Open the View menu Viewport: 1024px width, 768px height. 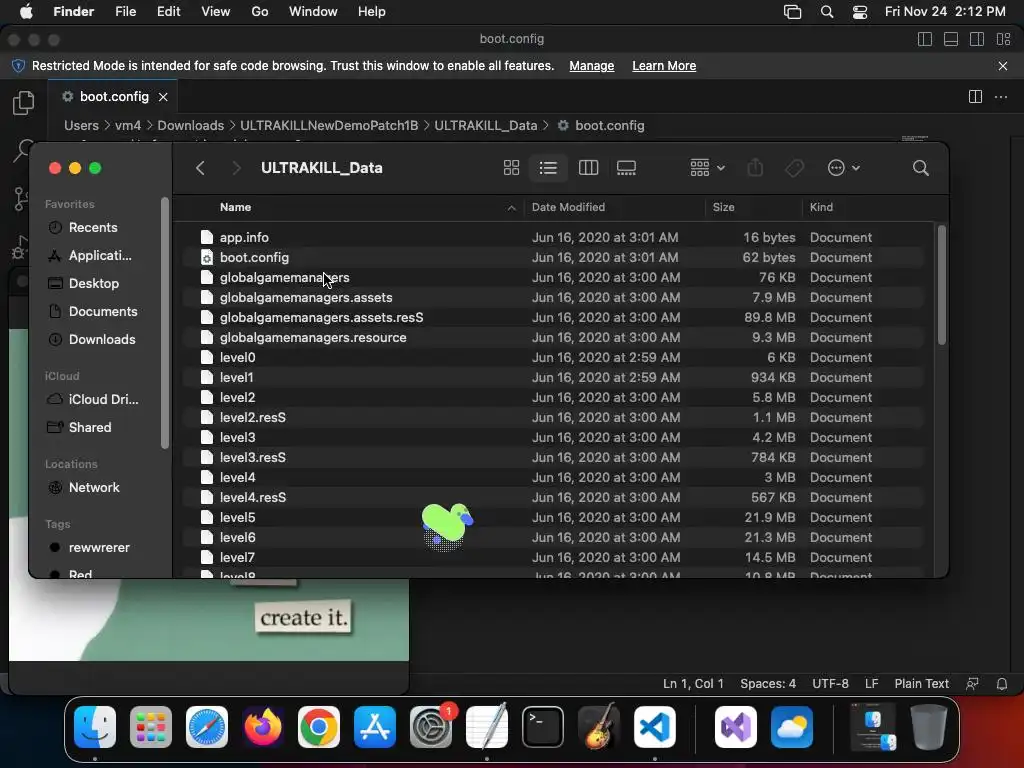(x=216, y=12)
